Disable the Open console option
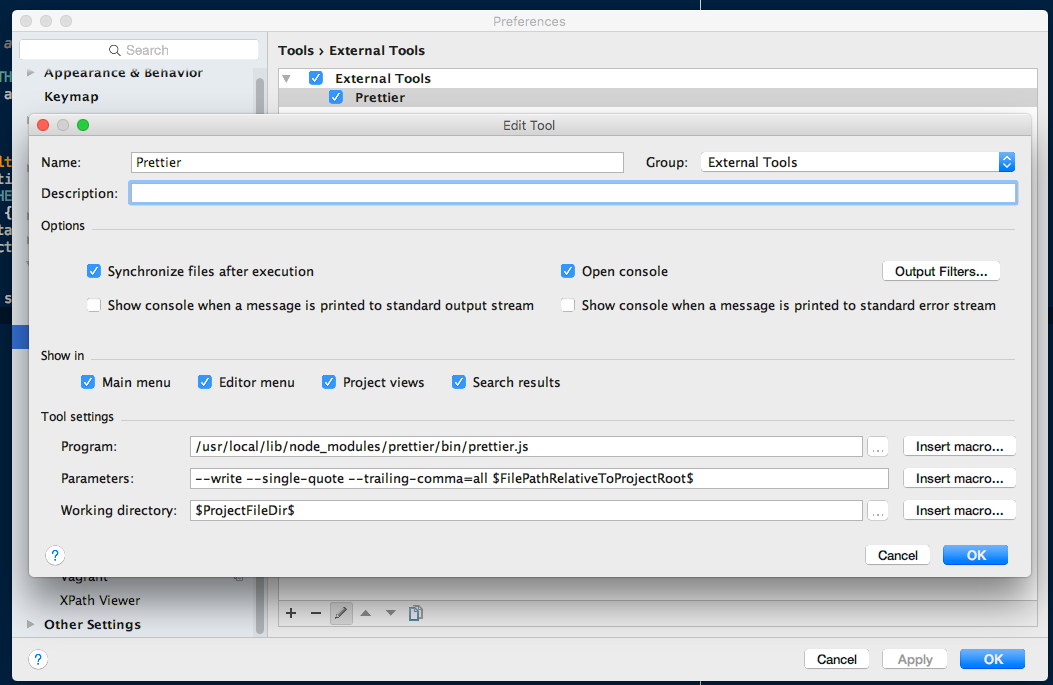The width and height of the screenshot is (1053, 685). [x=568, y=271]
